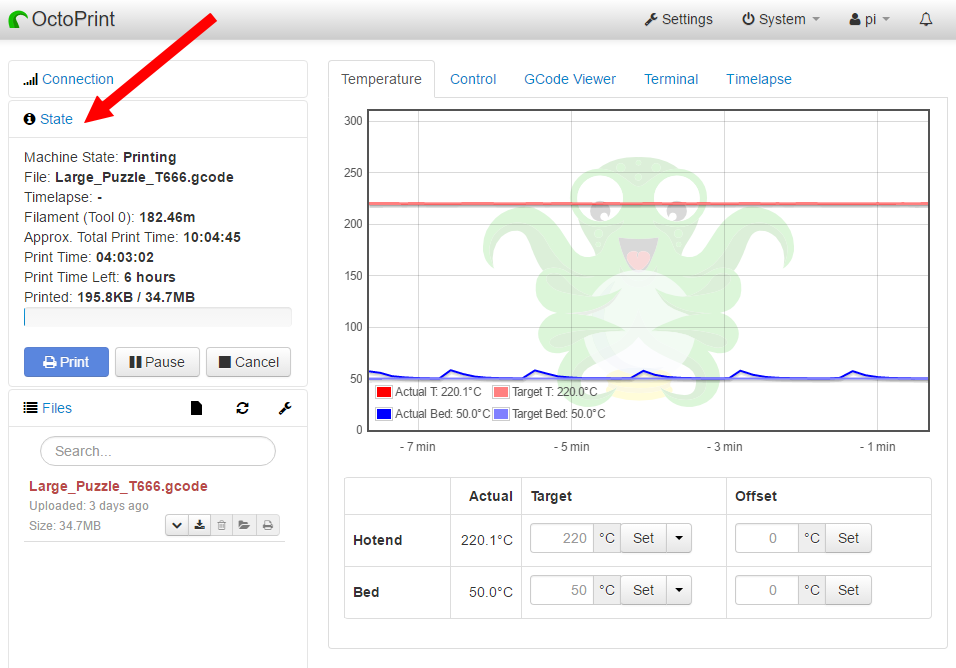Click the printer icon on the file row
Viewport: 956px width, 668px height.
268,525
